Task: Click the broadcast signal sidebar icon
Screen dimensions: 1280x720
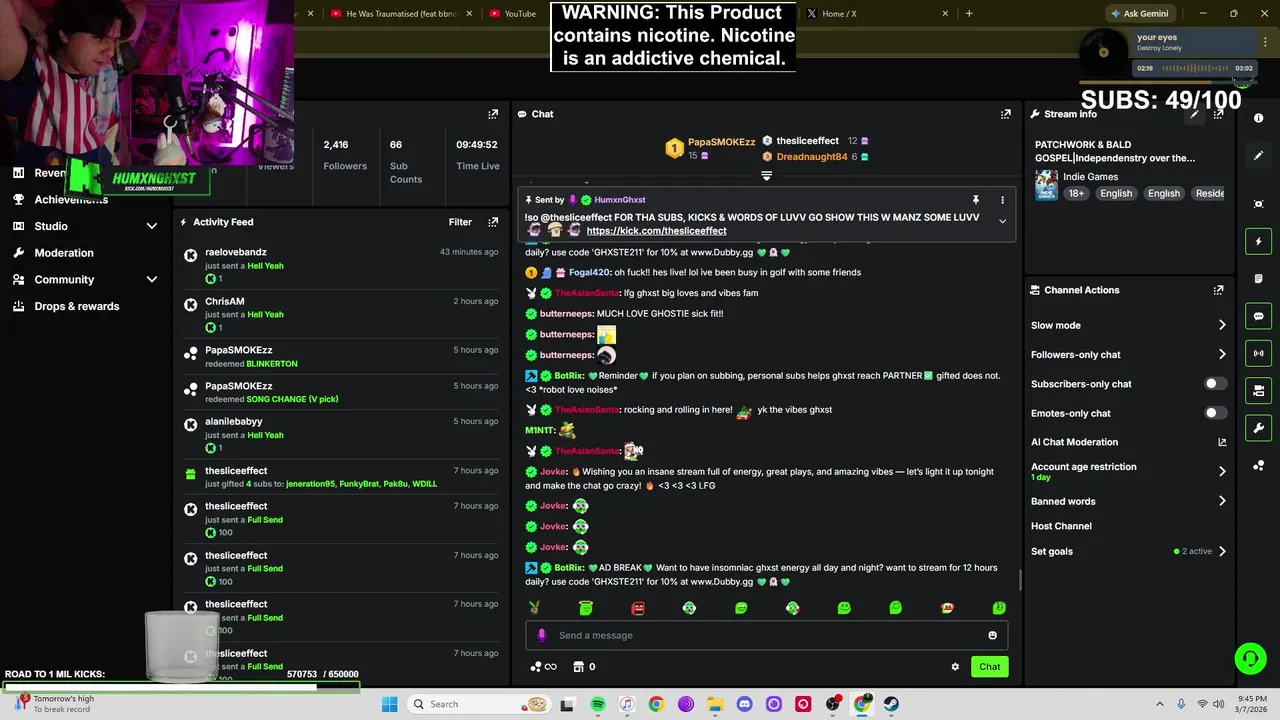Action: (x=1258, y=353)
